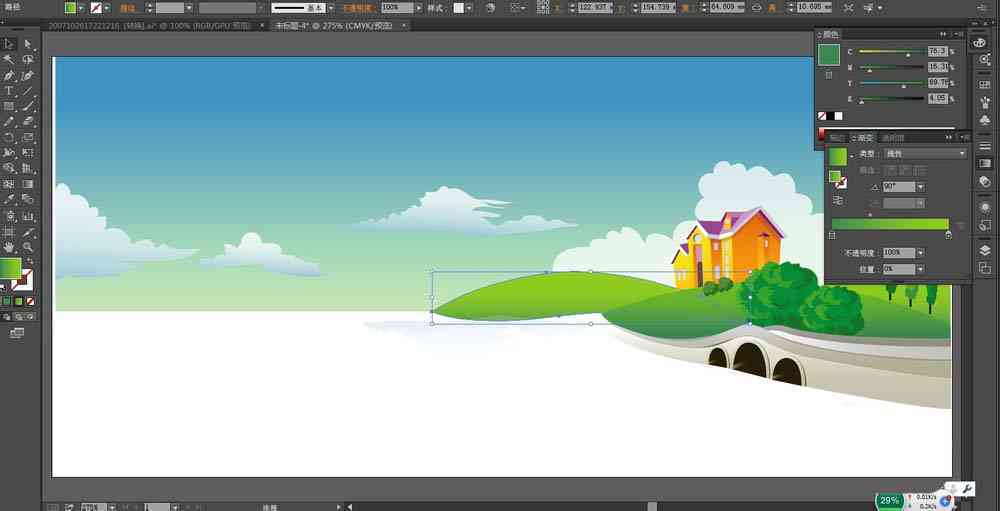Open the Color Guide panel dock icon

tap(985, 61)
